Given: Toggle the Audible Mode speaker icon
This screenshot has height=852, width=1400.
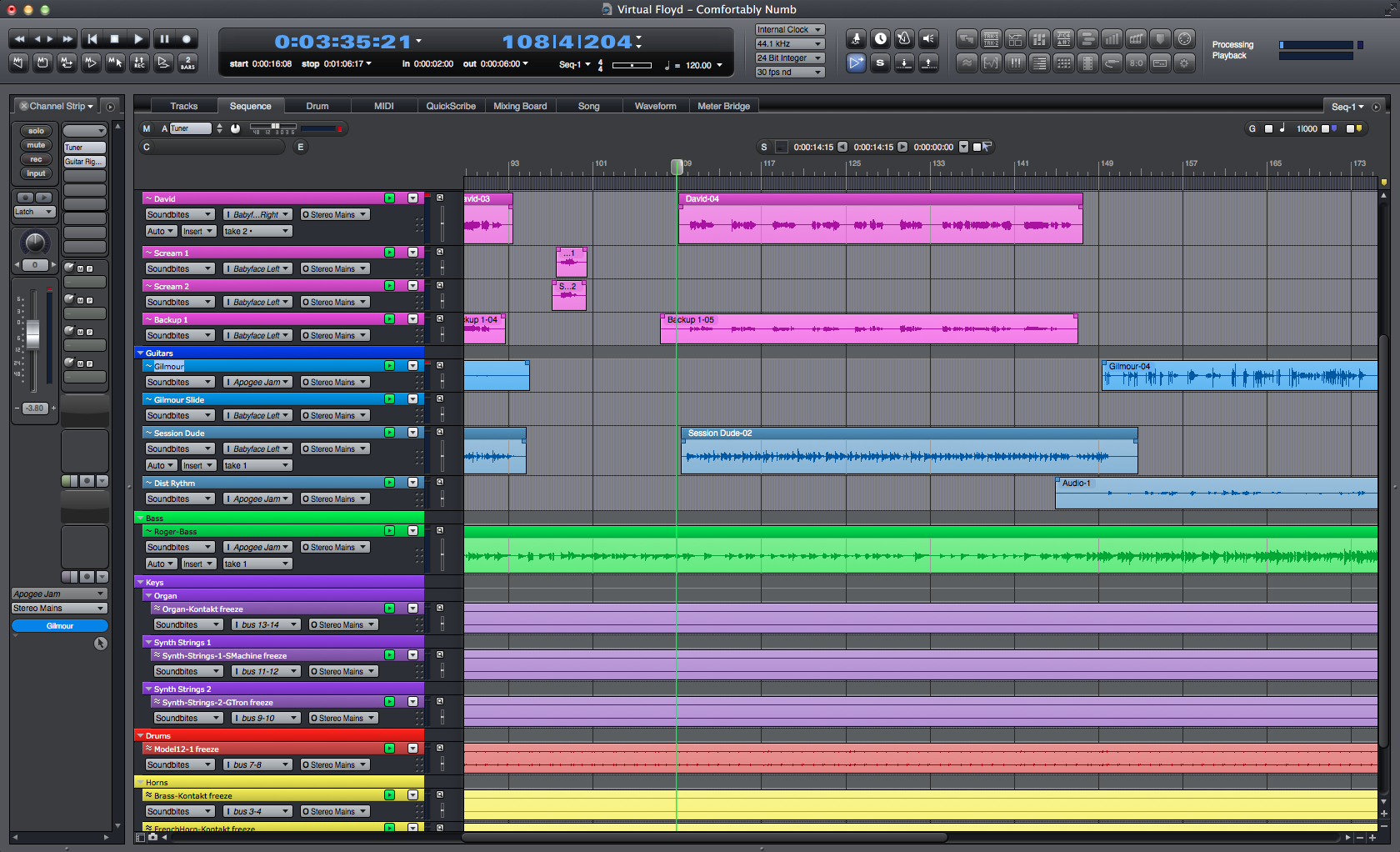Looking at the screenshot, I should 928,38.
